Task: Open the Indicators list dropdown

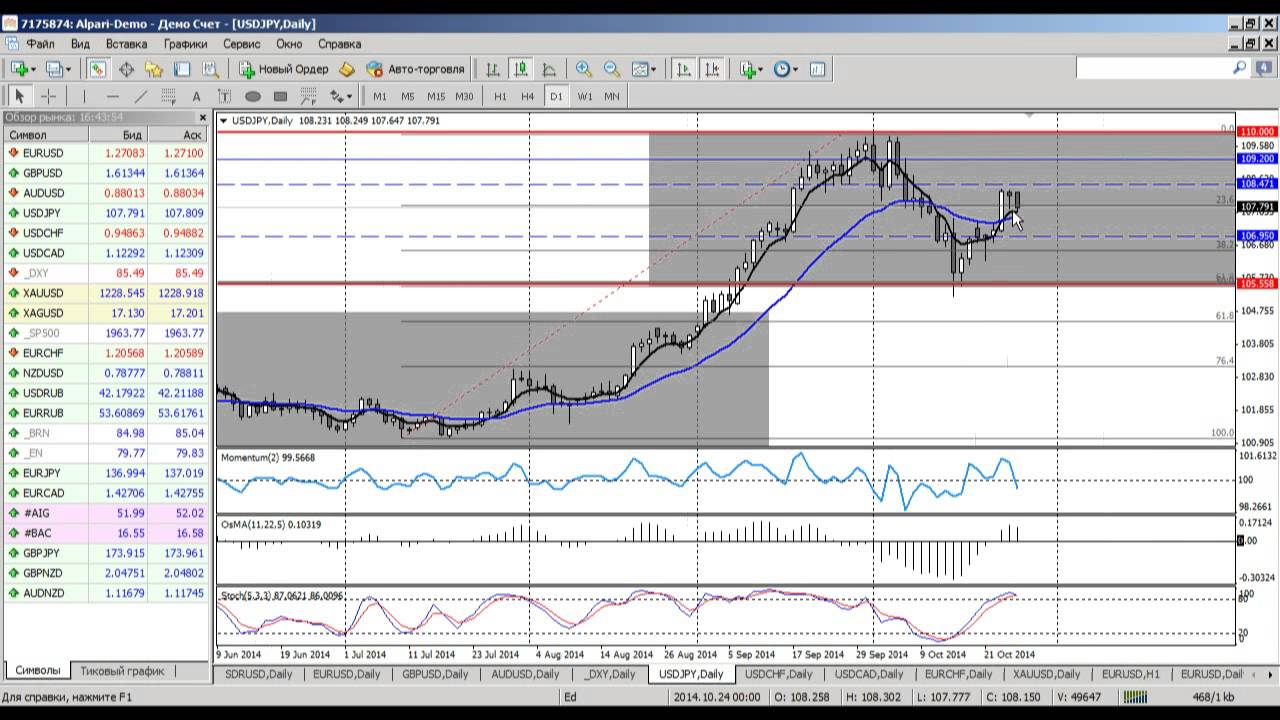Action: tap(751, 69)
